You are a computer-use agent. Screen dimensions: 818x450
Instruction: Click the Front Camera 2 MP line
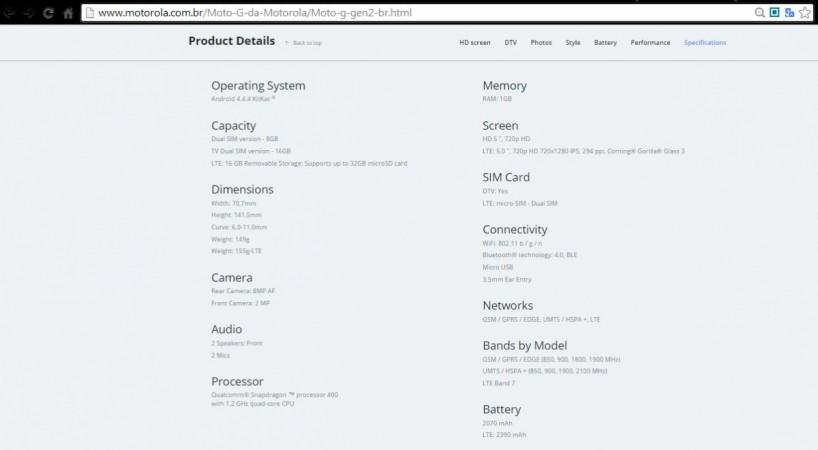[240, 303]
